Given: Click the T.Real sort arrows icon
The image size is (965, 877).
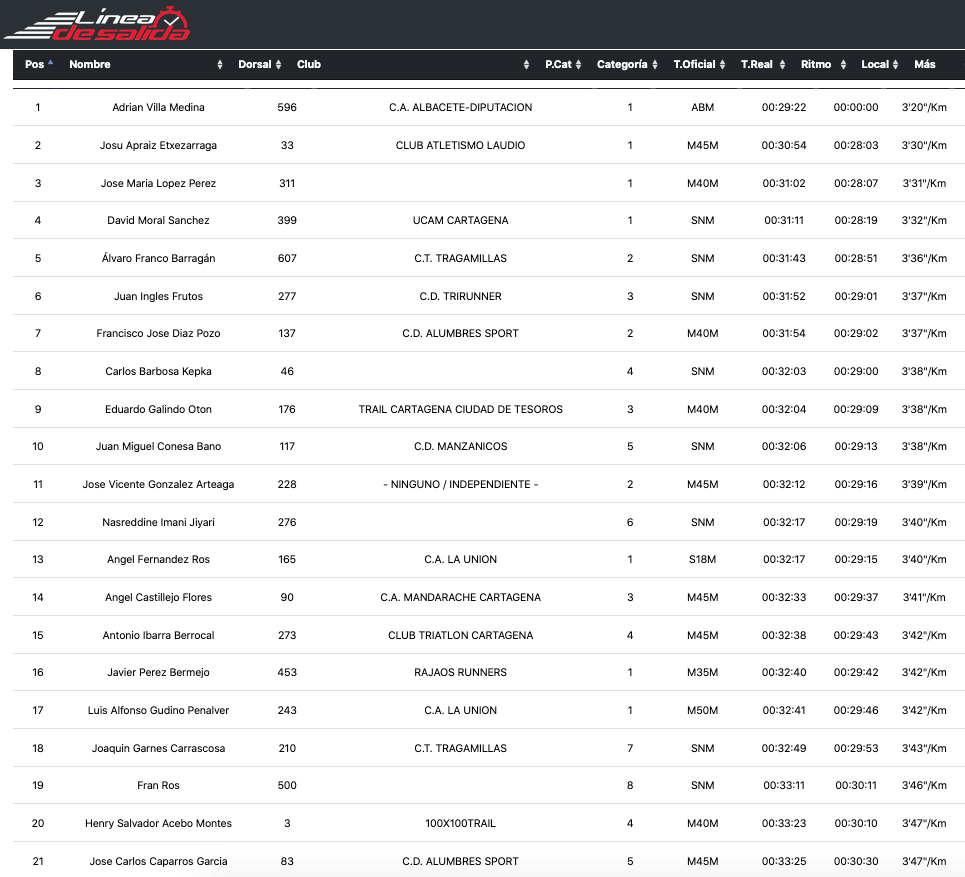Looking at the screenshot, I should click(x=780, y=65).
